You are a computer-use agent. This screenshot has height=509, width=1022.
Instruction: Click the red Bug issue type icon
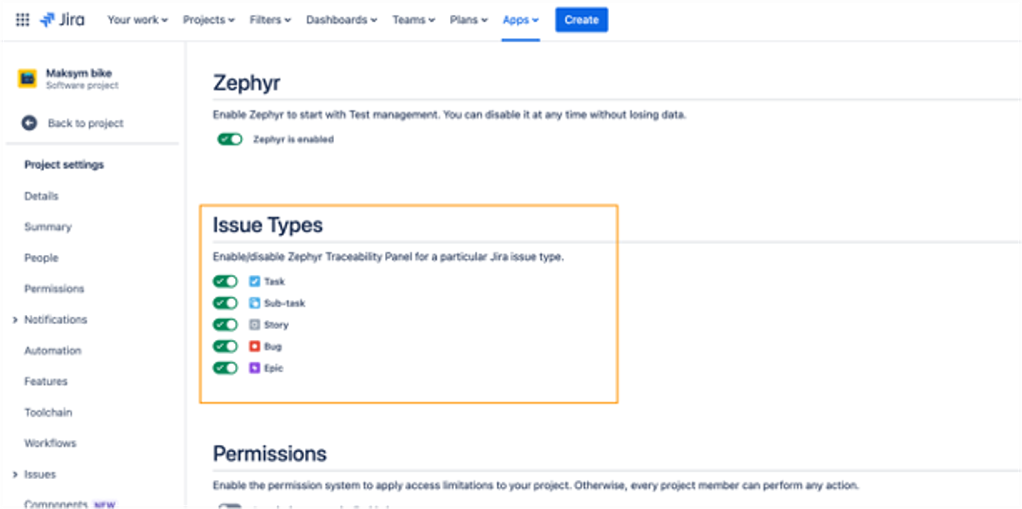(x=254, y=346)
